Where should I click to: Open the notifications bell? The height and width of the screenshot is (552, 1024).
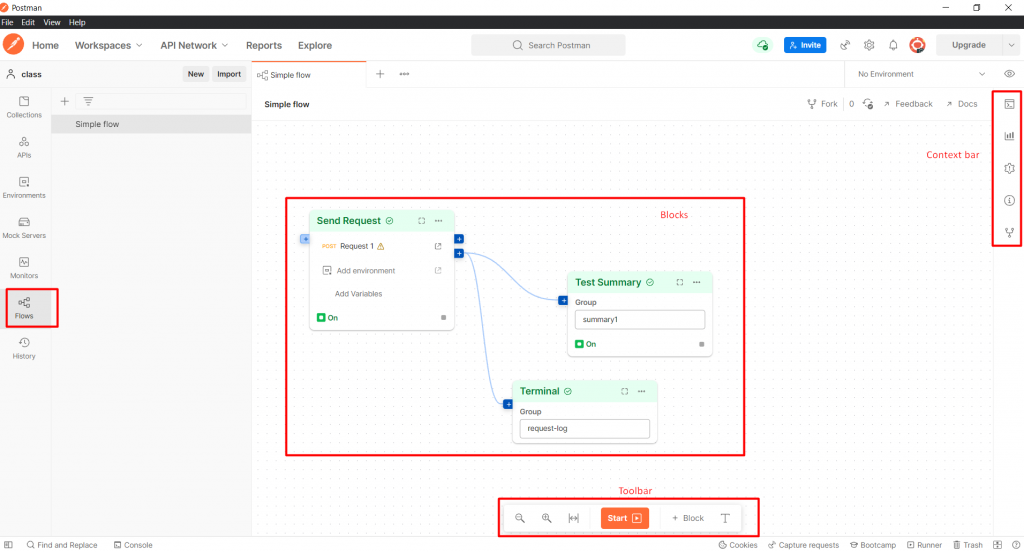[x=893, y=45]
